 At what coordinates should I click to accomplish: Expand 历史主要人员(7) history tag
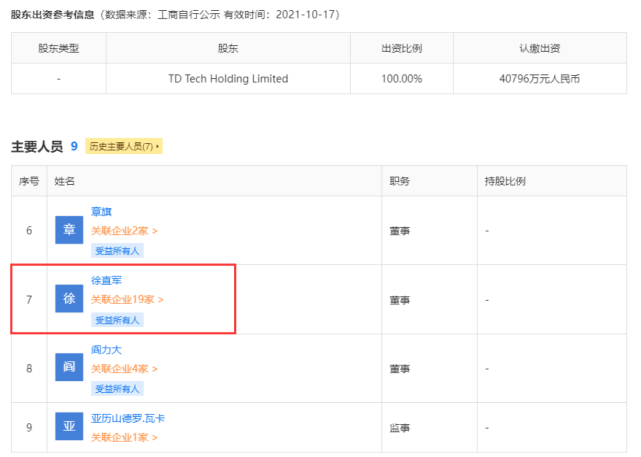(x=124, y=146)
